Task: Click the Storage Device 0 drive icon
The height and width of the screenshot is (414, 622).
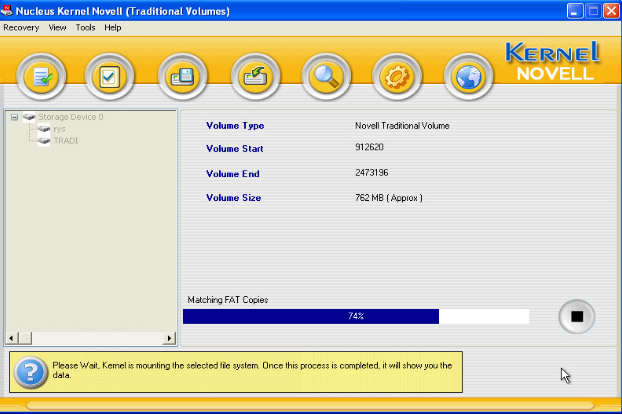Action: 29,117
